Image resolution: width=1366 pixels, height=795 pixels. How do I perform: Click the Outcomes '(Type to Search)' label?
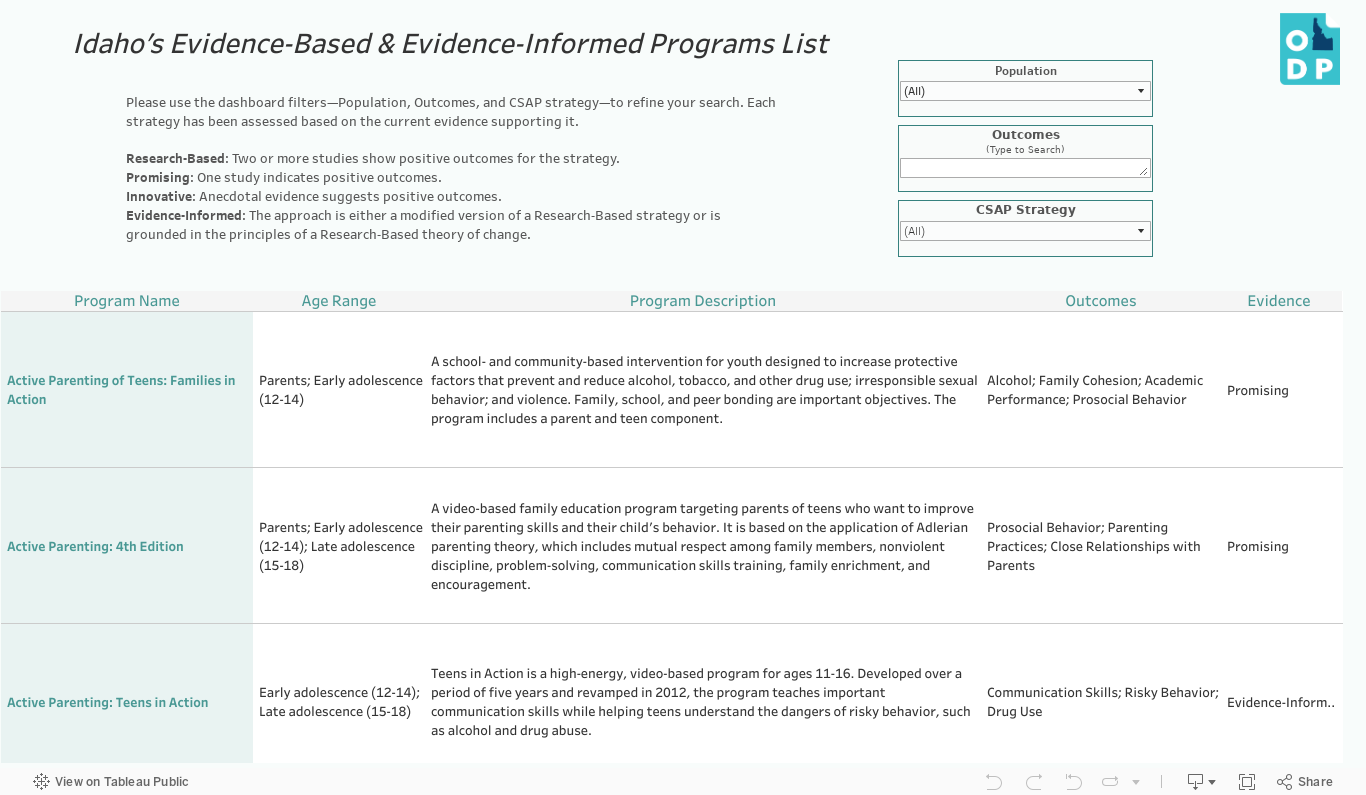pos(1025,150)
